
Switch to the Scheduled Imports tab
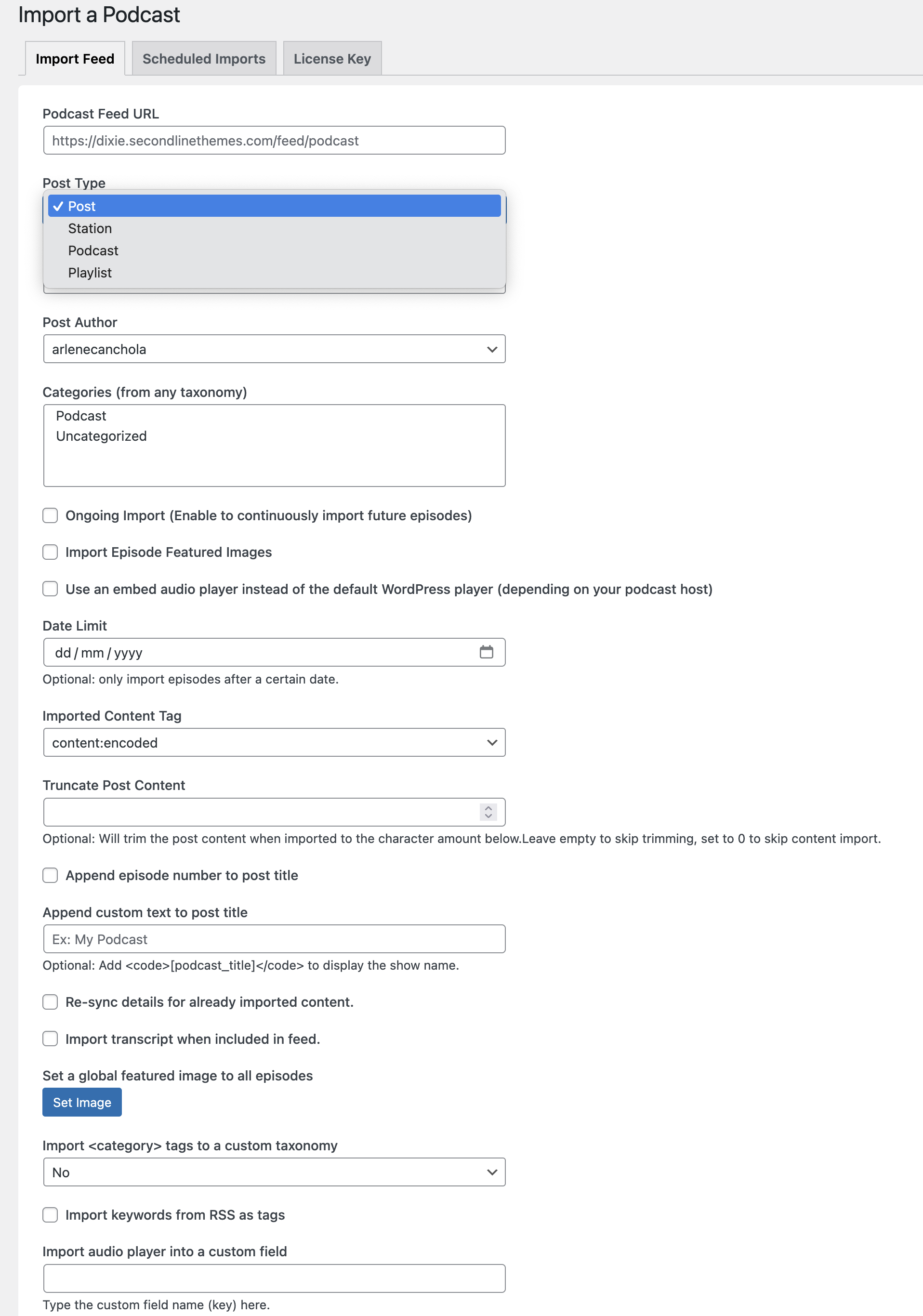203,58
